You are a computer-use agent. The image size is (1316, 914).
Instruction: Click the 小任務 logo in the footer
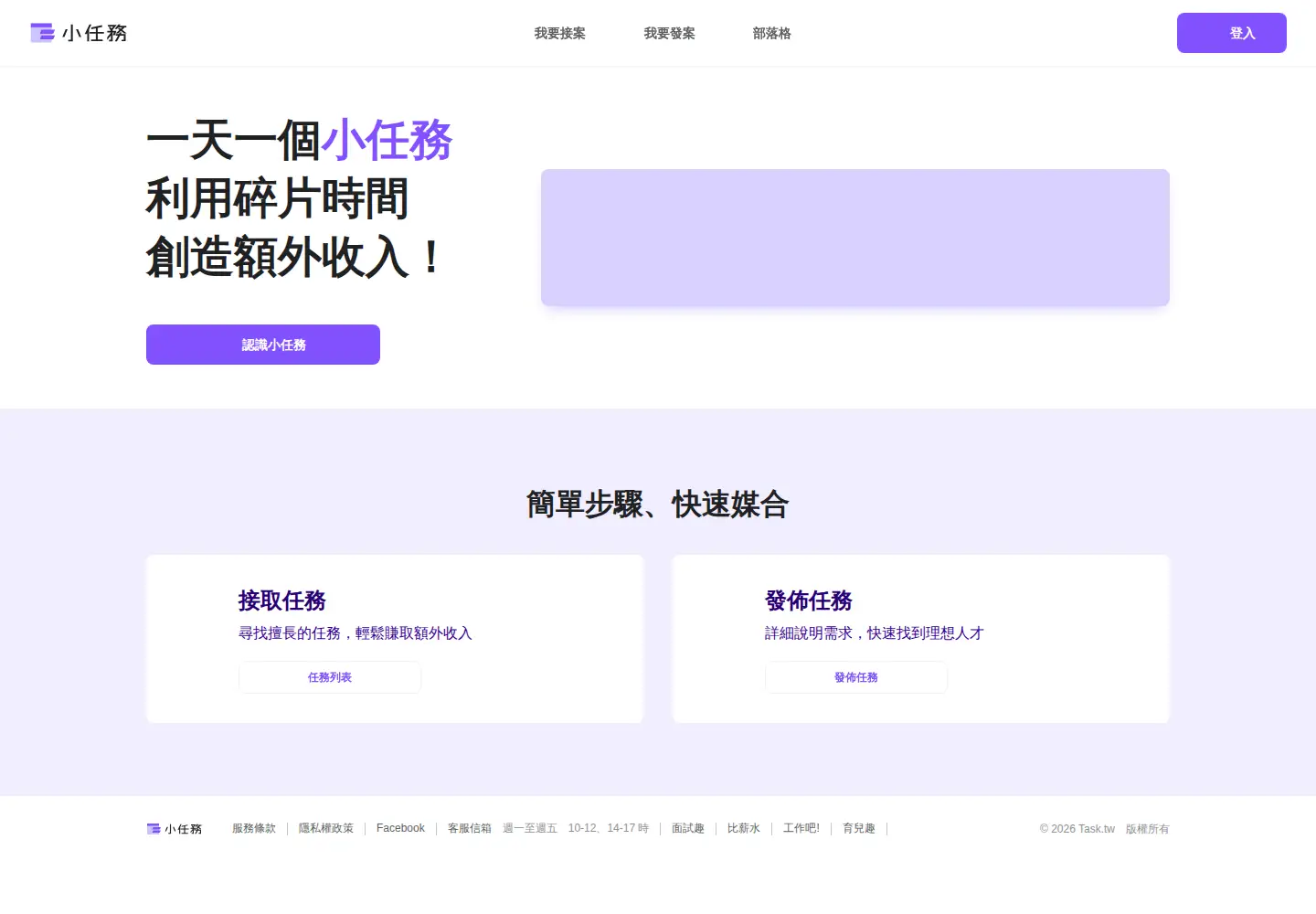[174, 829]
